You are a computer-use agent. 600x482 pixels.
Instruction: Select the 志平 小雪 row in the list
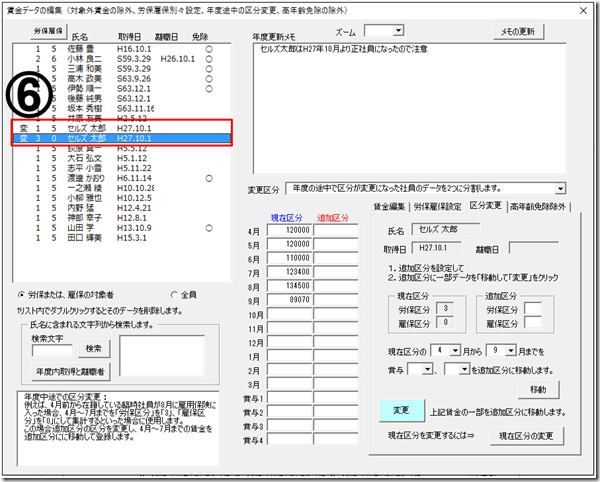pos(122,168)
